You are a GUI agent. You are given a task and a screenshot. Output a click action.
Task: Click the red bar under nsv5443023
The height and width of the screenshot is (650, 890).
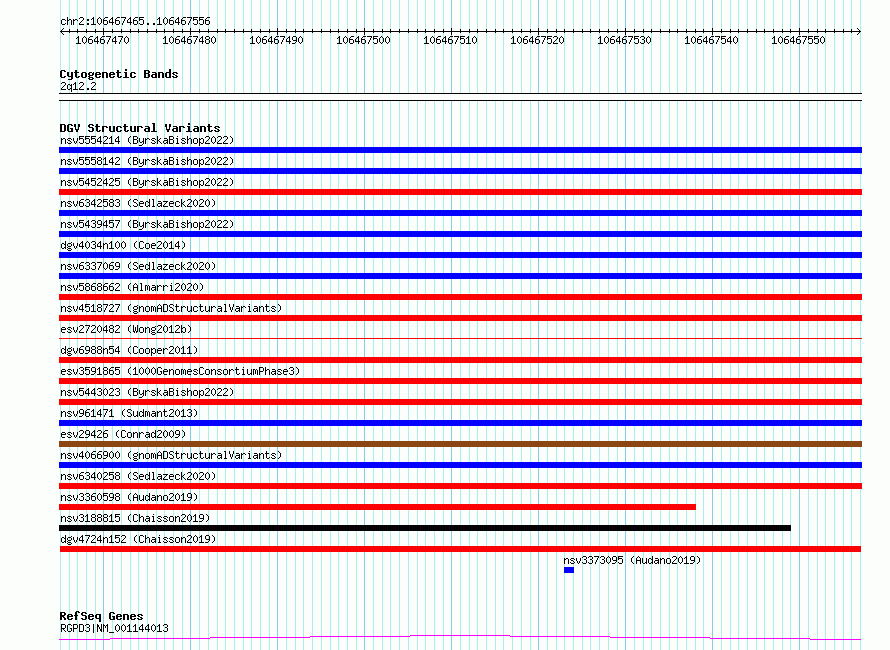(x=460, y=402)
